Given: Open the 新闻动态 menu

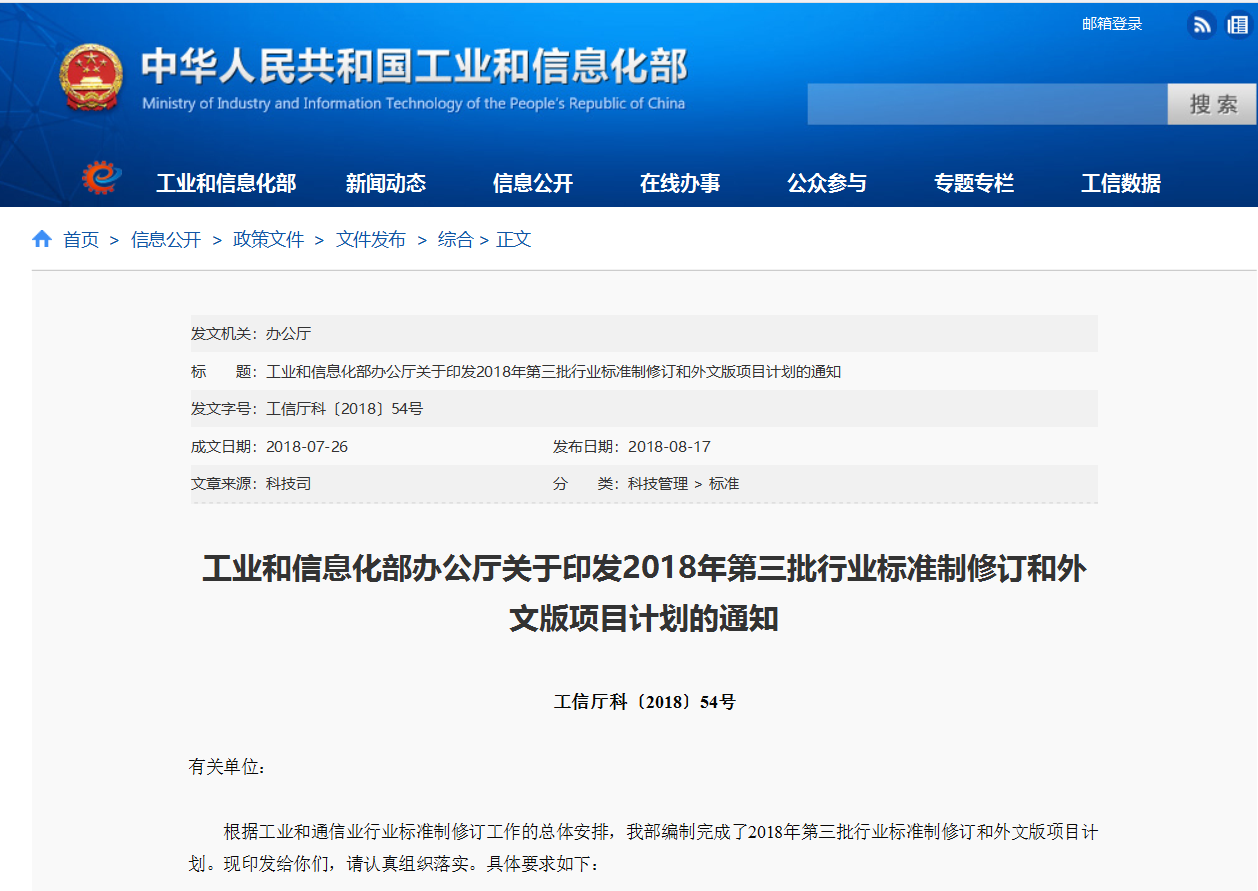Looking at the screenshot, I should coord(386,183).
